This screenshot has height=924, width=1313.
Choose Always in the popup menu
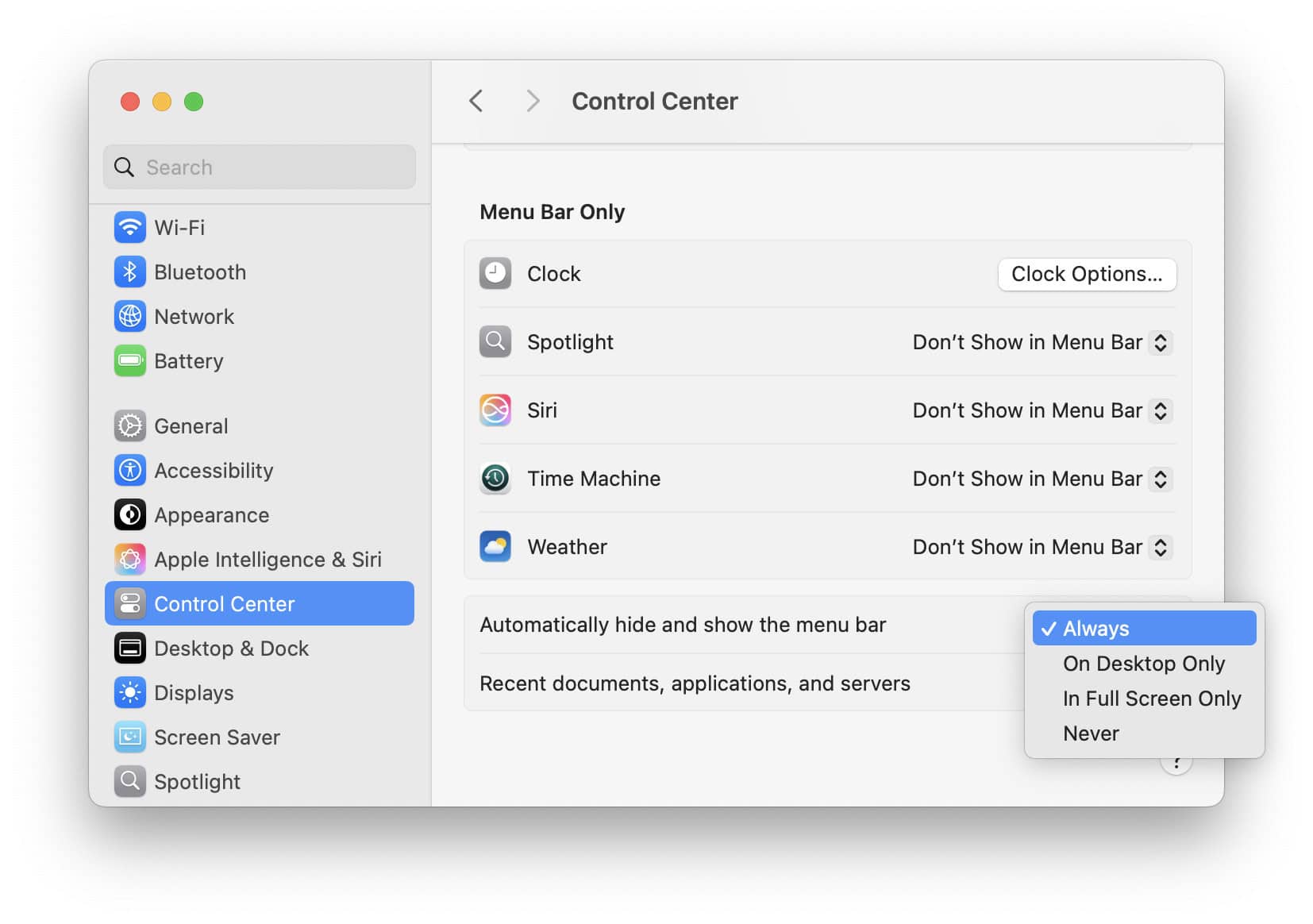1144,628
